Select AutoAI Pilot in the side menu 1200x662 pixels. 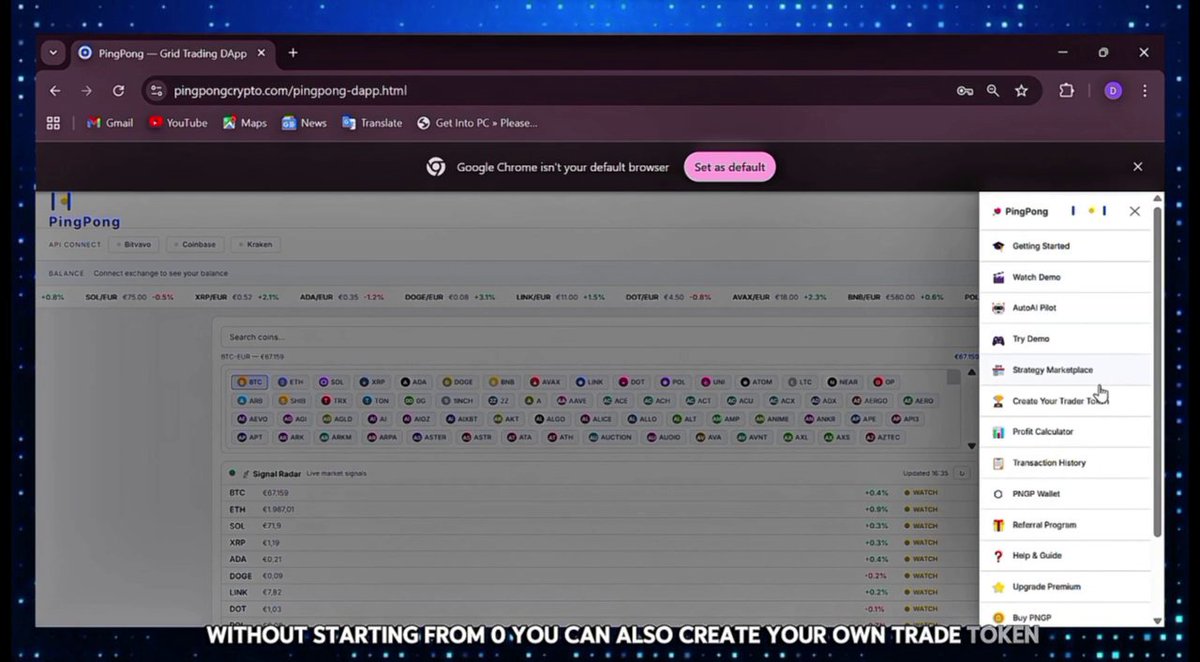pyautogui.click(x=1066, y=308)
